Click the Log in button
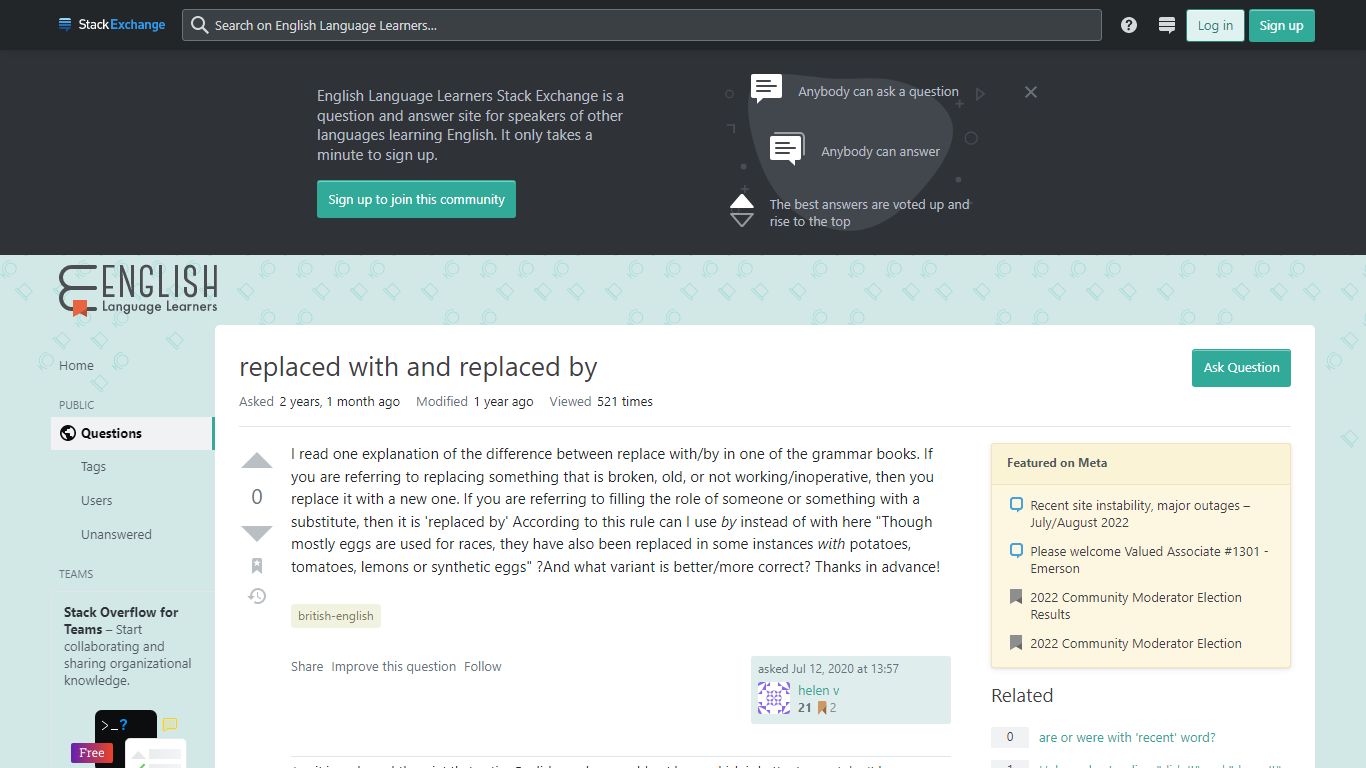This screenshot has height=768, width=1366. click(x=1215, y=25)
